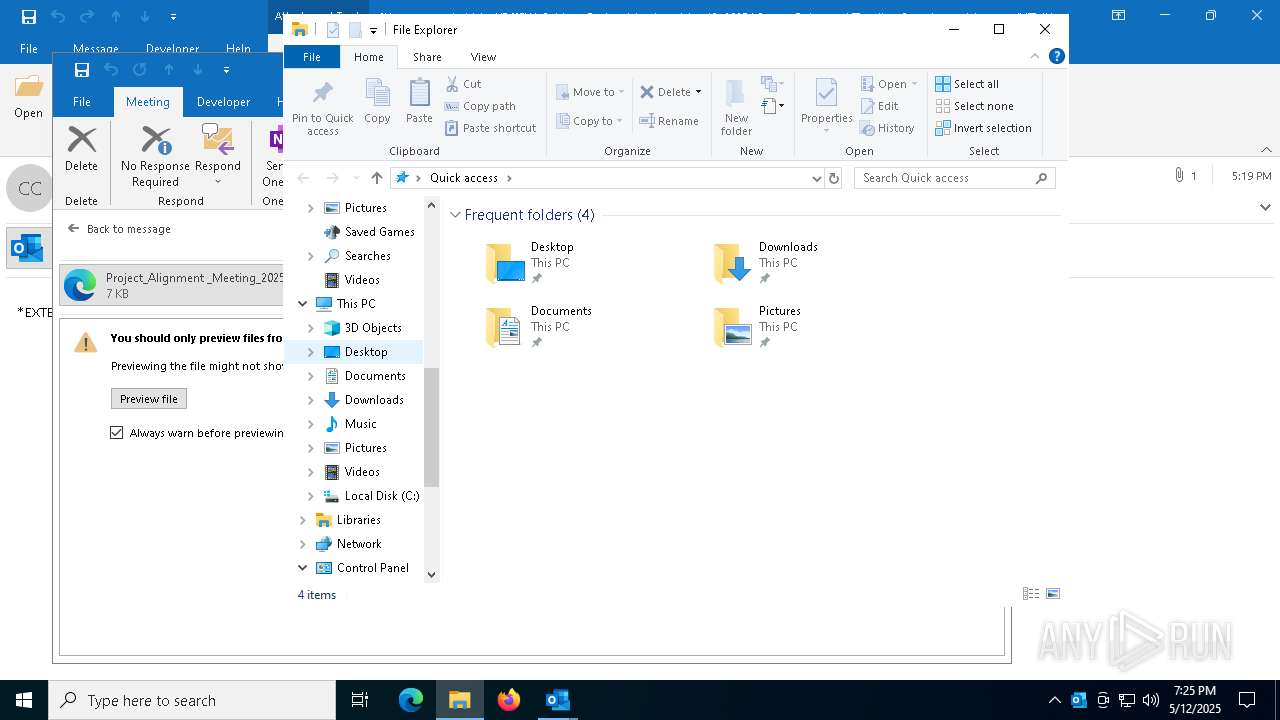Open the Delete options arrow in Organize

(x=698, y=92)
